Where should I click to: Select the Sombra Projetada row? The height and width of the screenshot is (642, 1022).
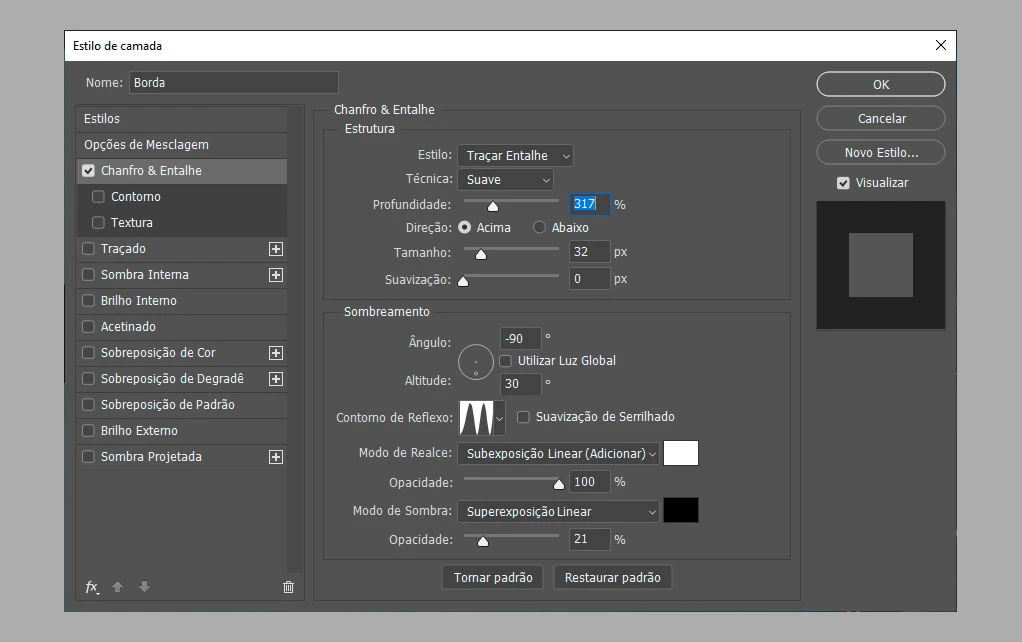tap(182, 457)
